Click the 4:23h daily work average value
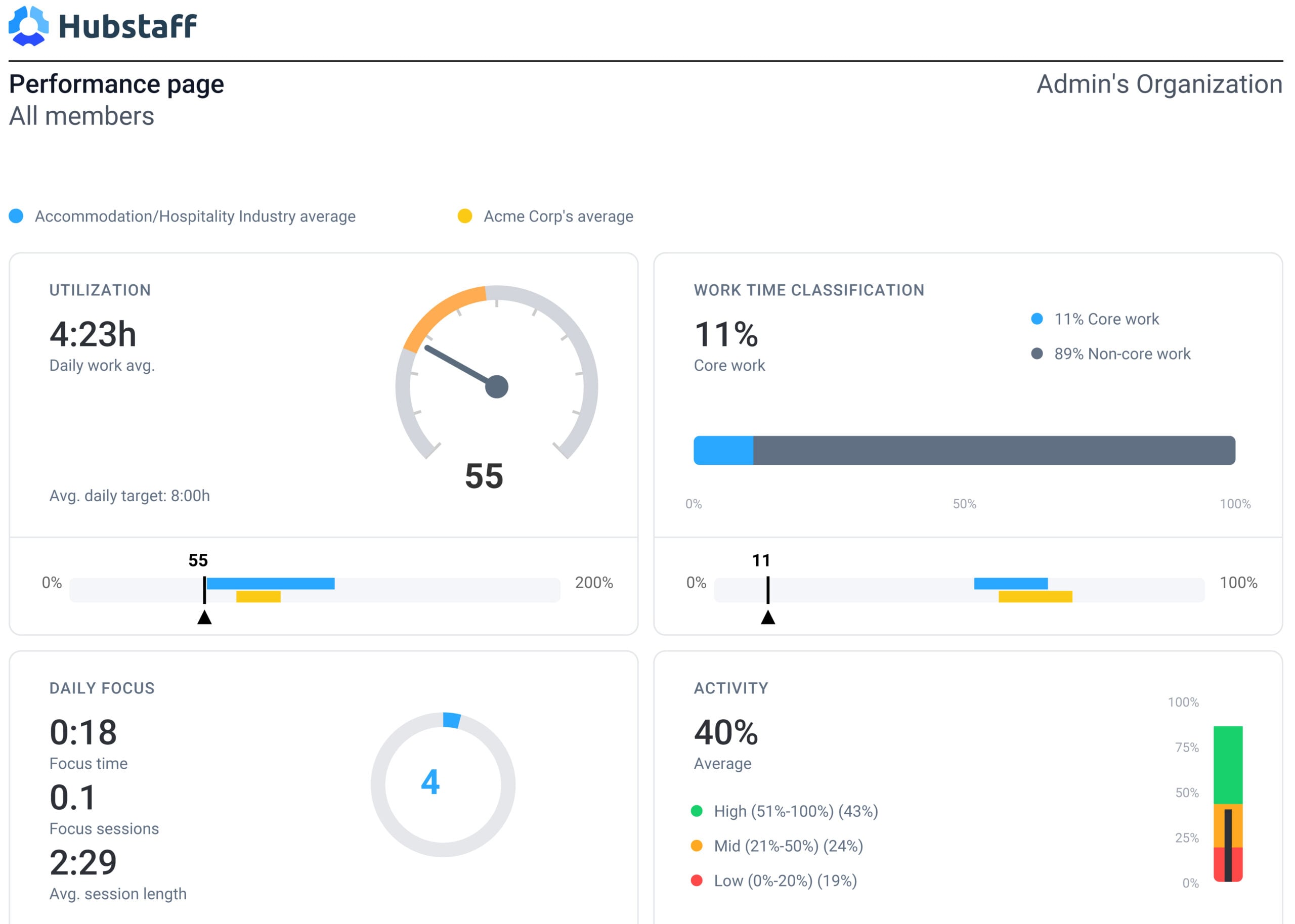 (x=93, y=334)
